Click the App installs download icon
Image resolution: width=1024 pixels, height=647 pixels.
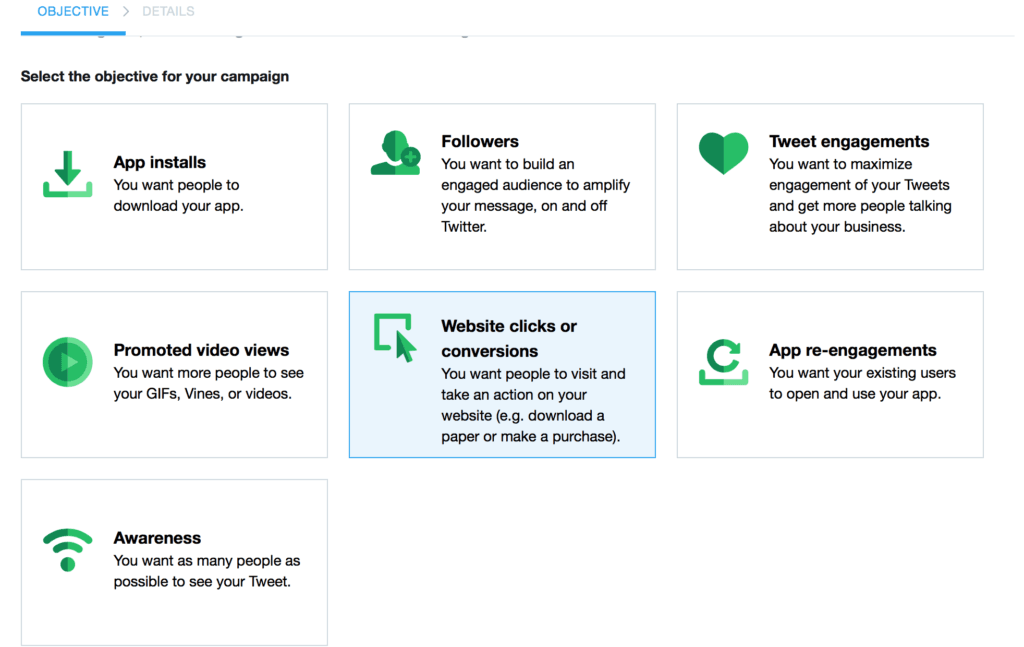pyautogui.click(x=67, y=174)
